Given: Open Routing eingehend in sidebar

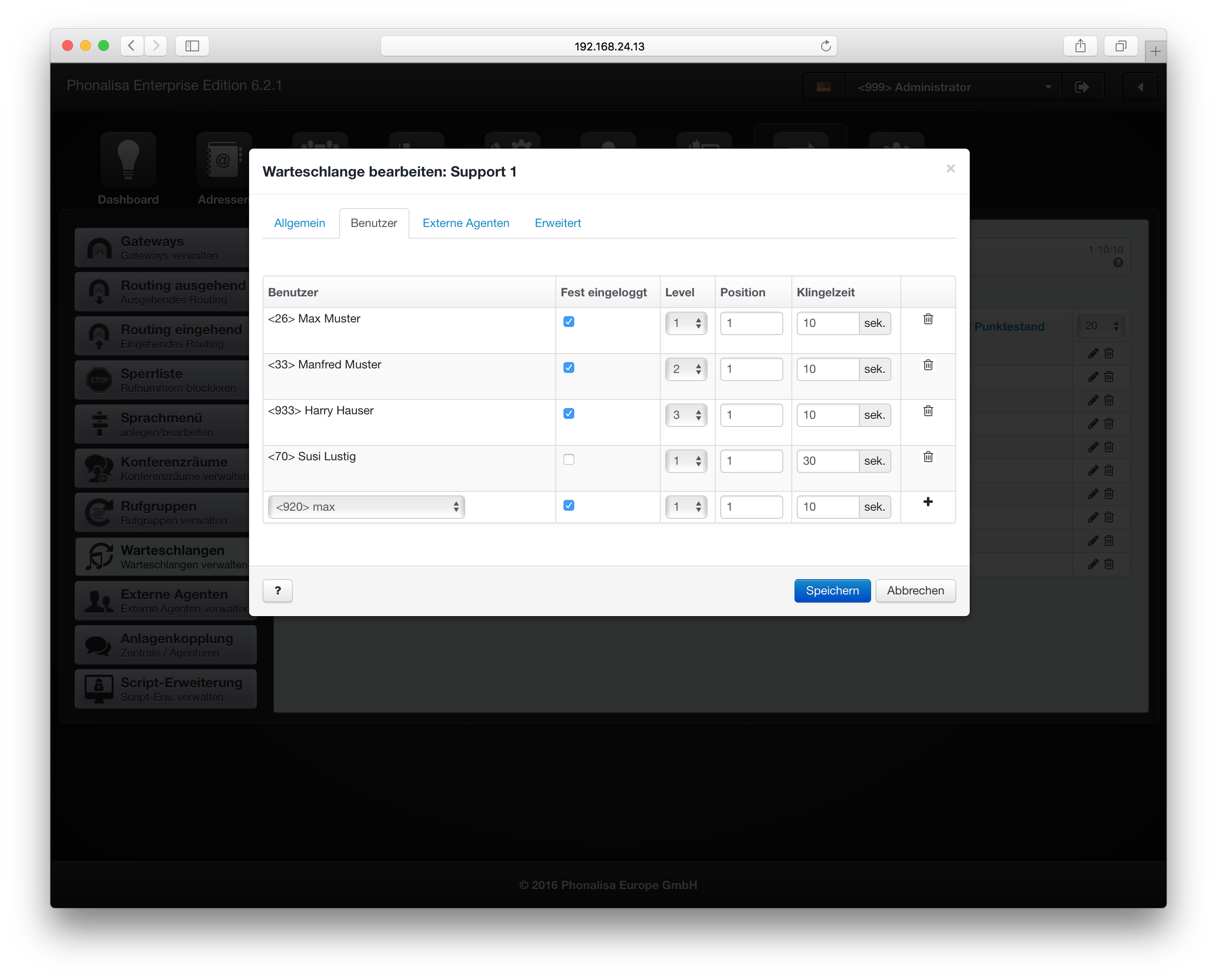Looking at the screenshot, I should click(x=163, y=336).
